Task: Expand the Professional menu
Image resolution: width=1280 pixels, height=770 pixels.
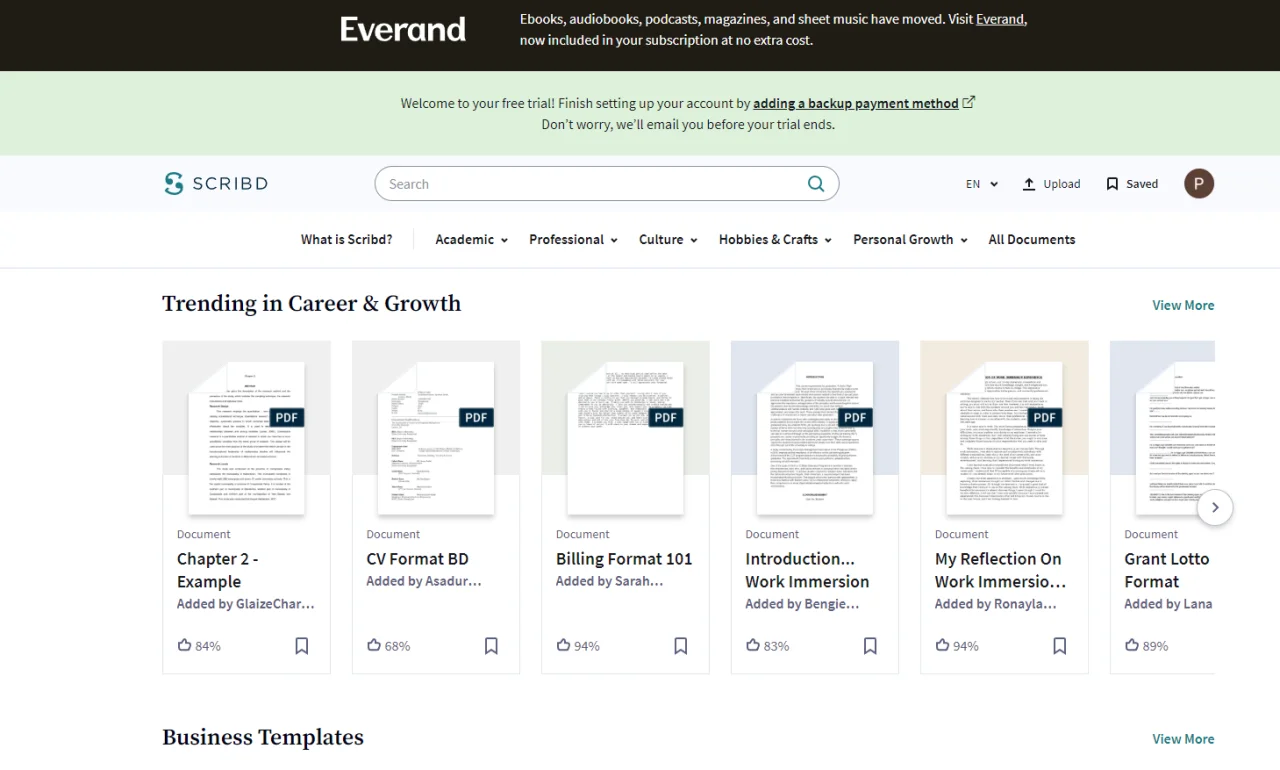Action: point(574,240)
